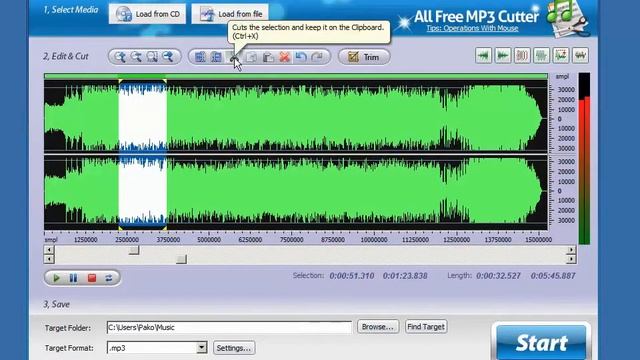The width and height of the screenshot is (640, 360).
Task: Click the lower scrollbar left arrow
Action: [x=49, y=259]
